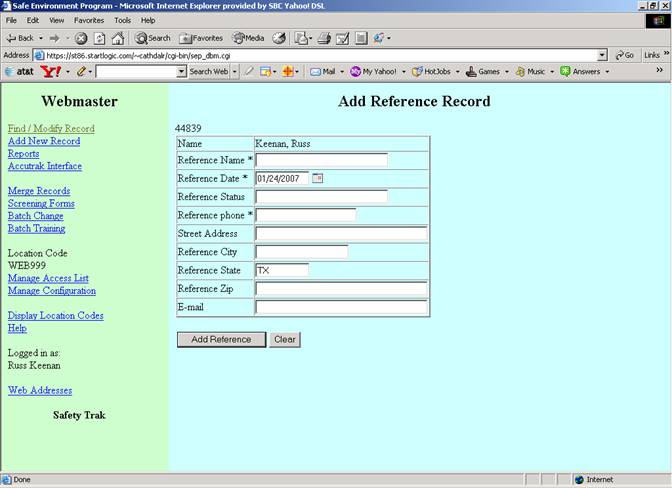Open the Tools menu
The height and width of the screenshot is (488, 672).
(122, 20)
